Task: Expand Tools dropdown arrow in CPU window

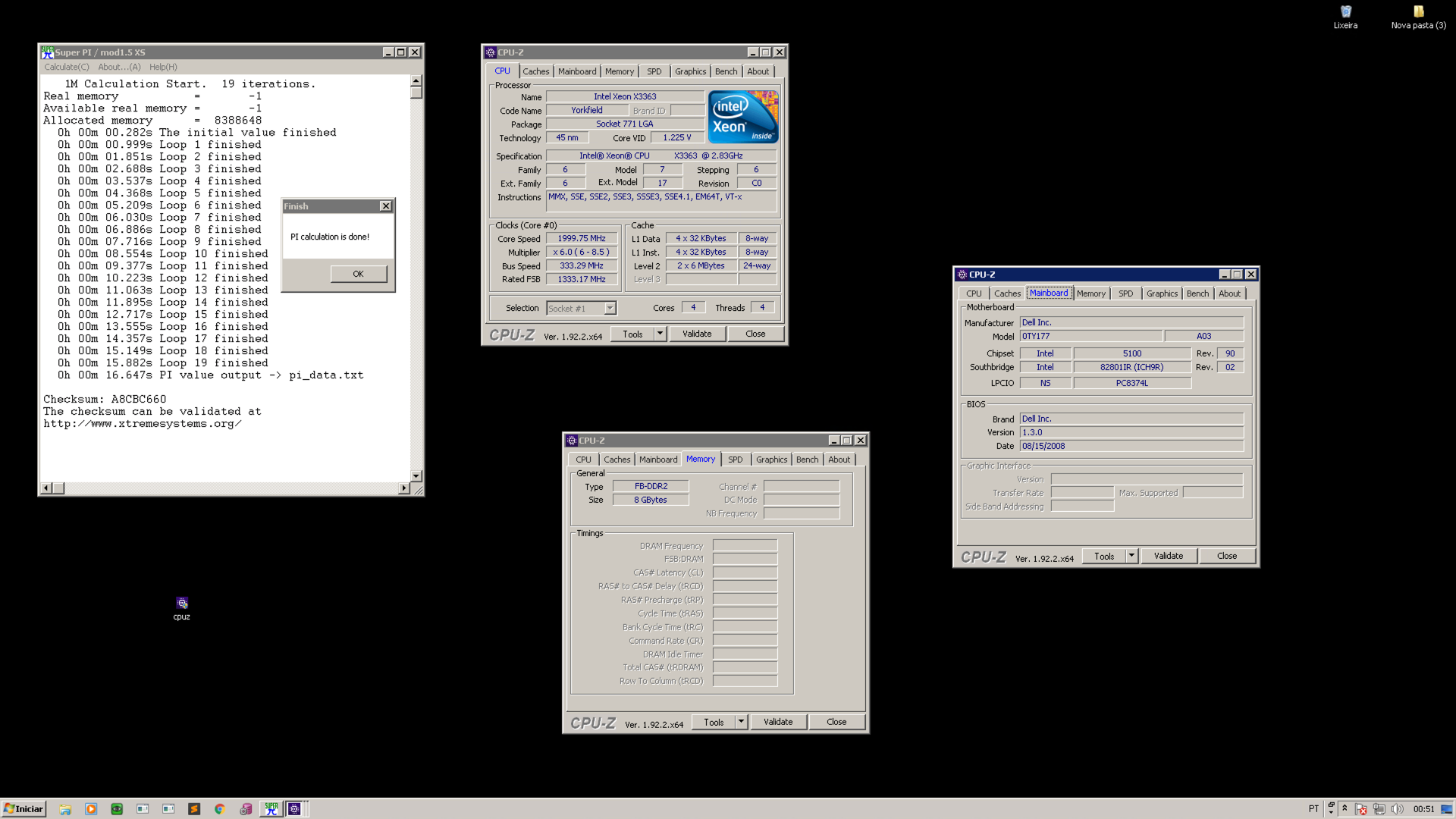Action: pos(661,334)
